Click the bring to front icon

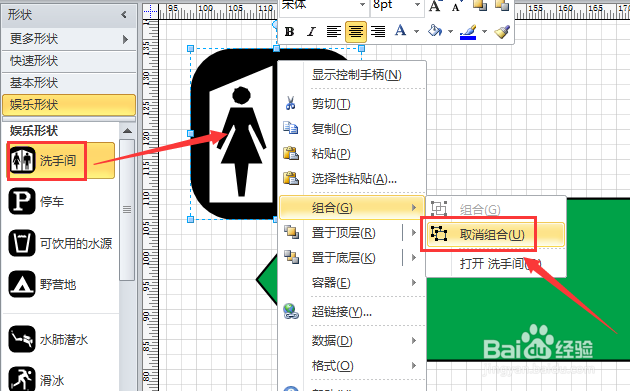click(x=291, y=232)
